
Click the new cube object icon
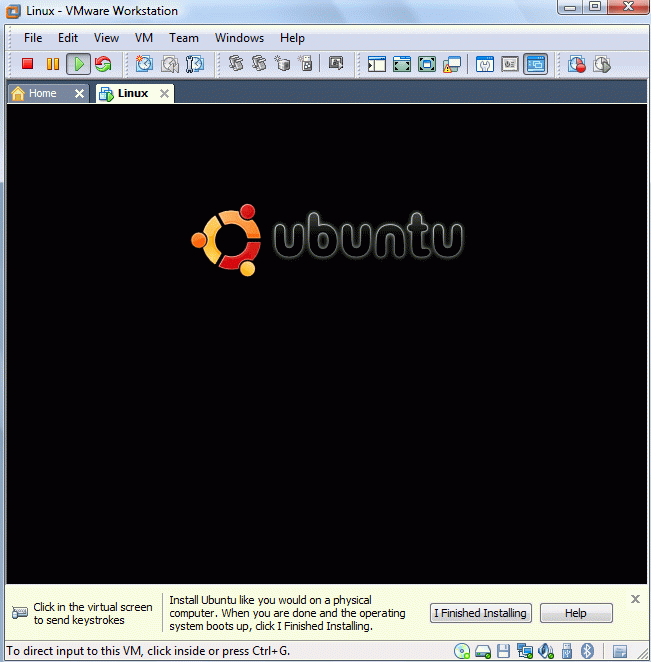point(282,63)
